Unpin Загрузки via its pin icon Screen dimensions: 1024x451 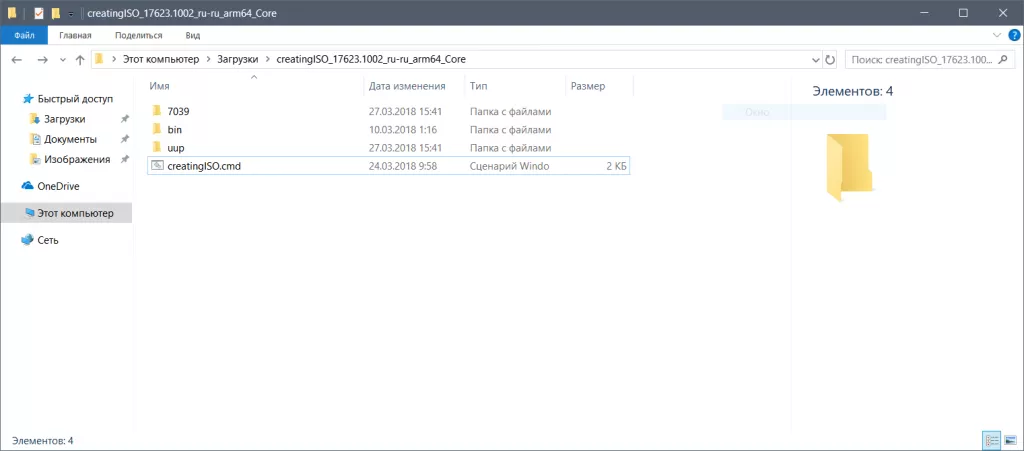125,119
